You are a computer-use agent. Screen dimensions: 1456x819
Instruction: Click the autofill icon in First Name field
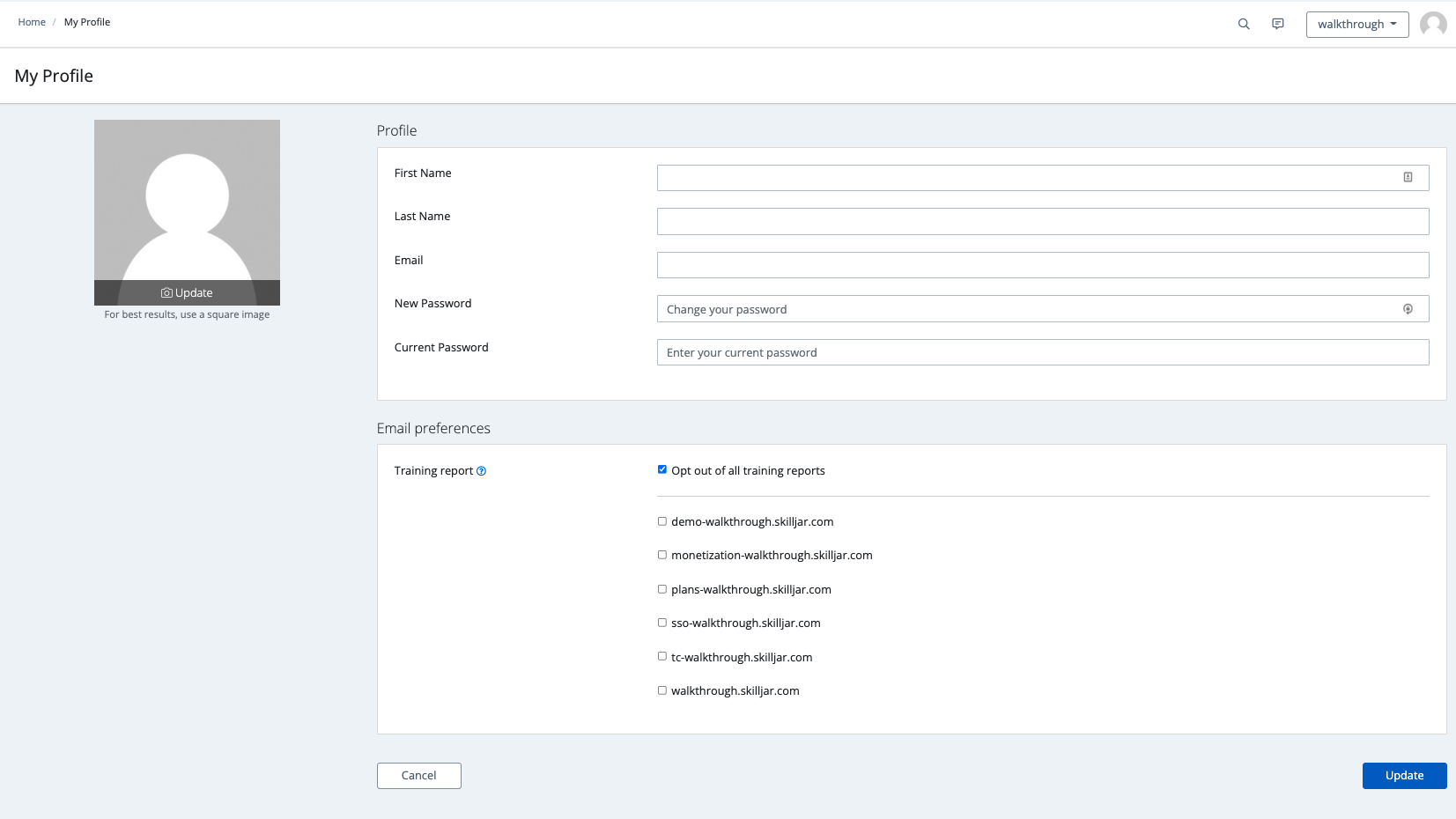coord(1408,178)
